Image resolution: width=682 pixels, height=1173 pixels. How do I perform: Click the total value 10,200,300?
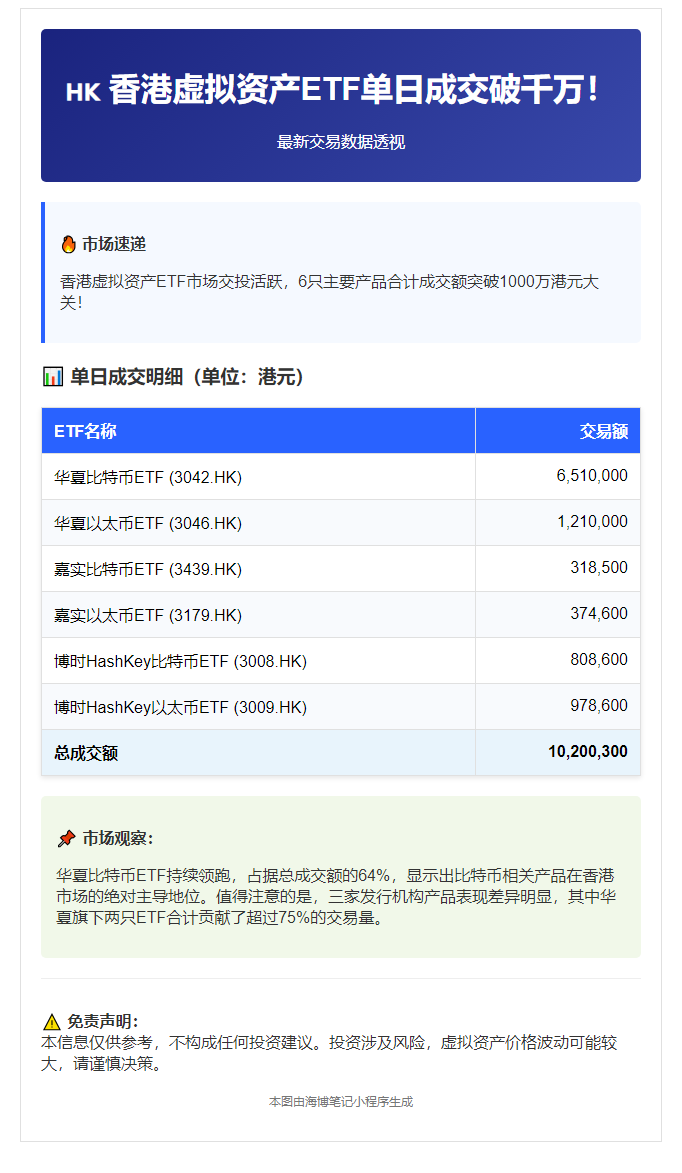588,752
